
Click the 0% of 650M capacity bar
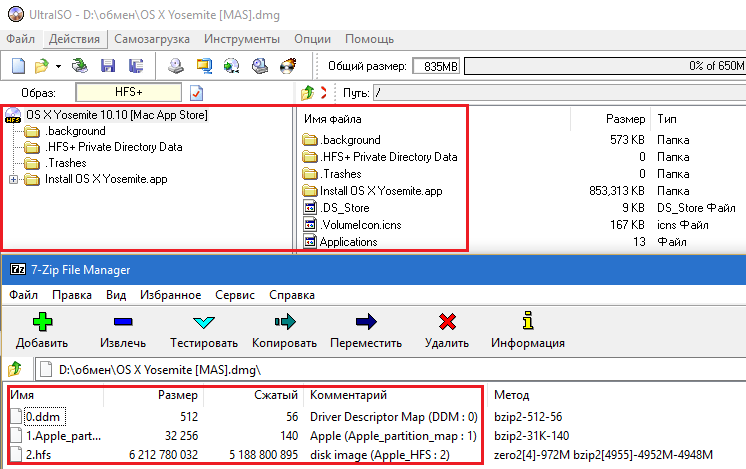point(605,66)
